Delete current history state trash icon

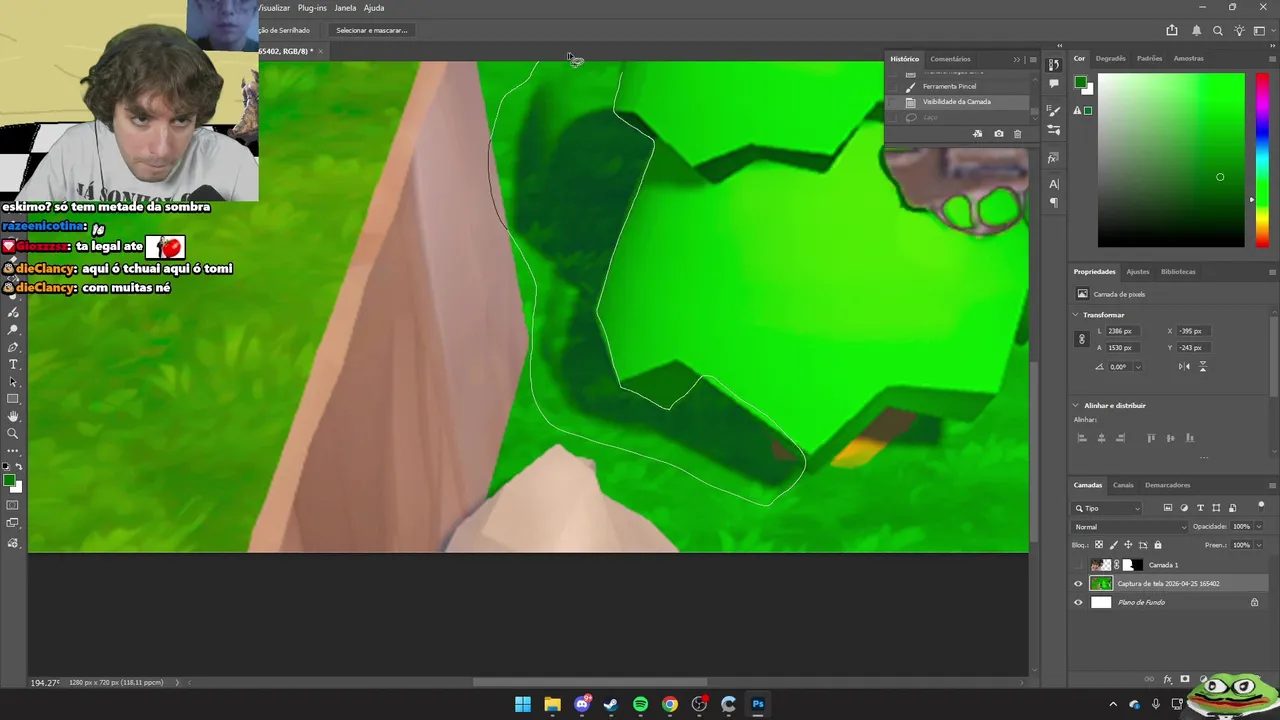click(x=1018, y=133)
